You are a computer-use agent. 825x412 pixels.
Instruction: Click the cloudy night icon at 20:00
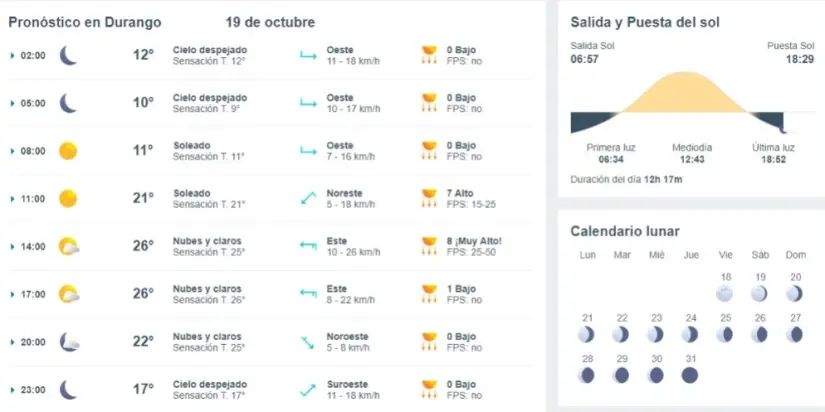[68, 342]
